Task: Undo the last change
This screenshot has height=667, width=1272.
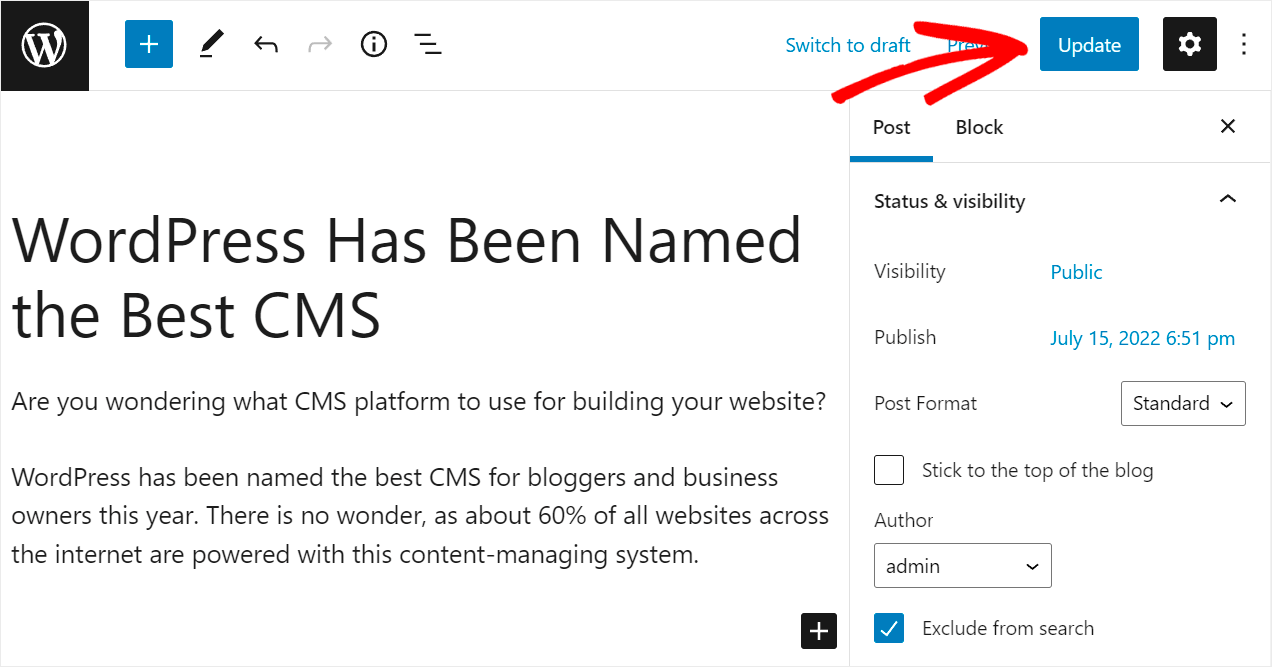Action: click(x=265, y=45)
